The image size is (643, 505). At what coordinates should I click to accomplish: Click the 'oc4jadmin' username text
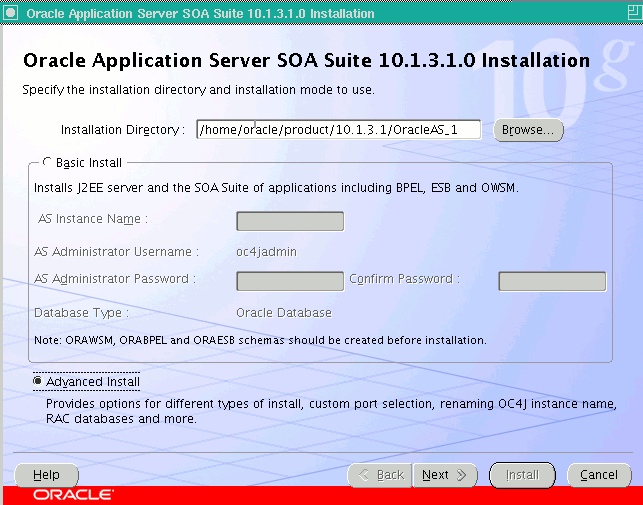[x=267, y=252]
